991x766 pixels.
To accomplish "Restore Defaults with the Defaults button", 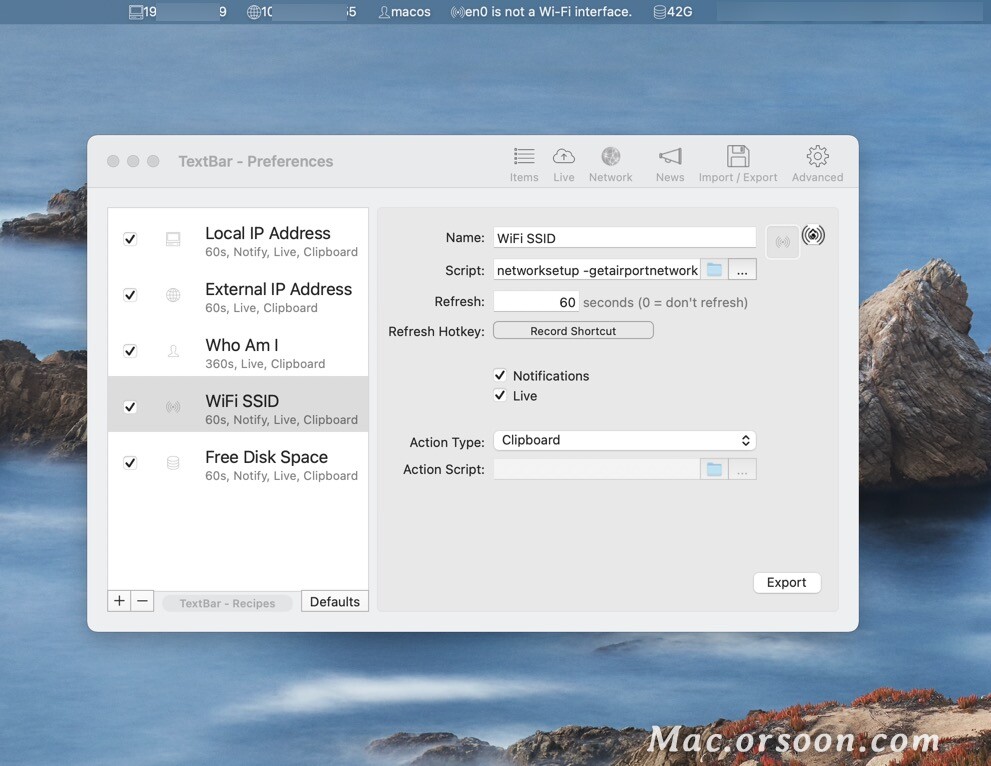I will click(334, 601).
